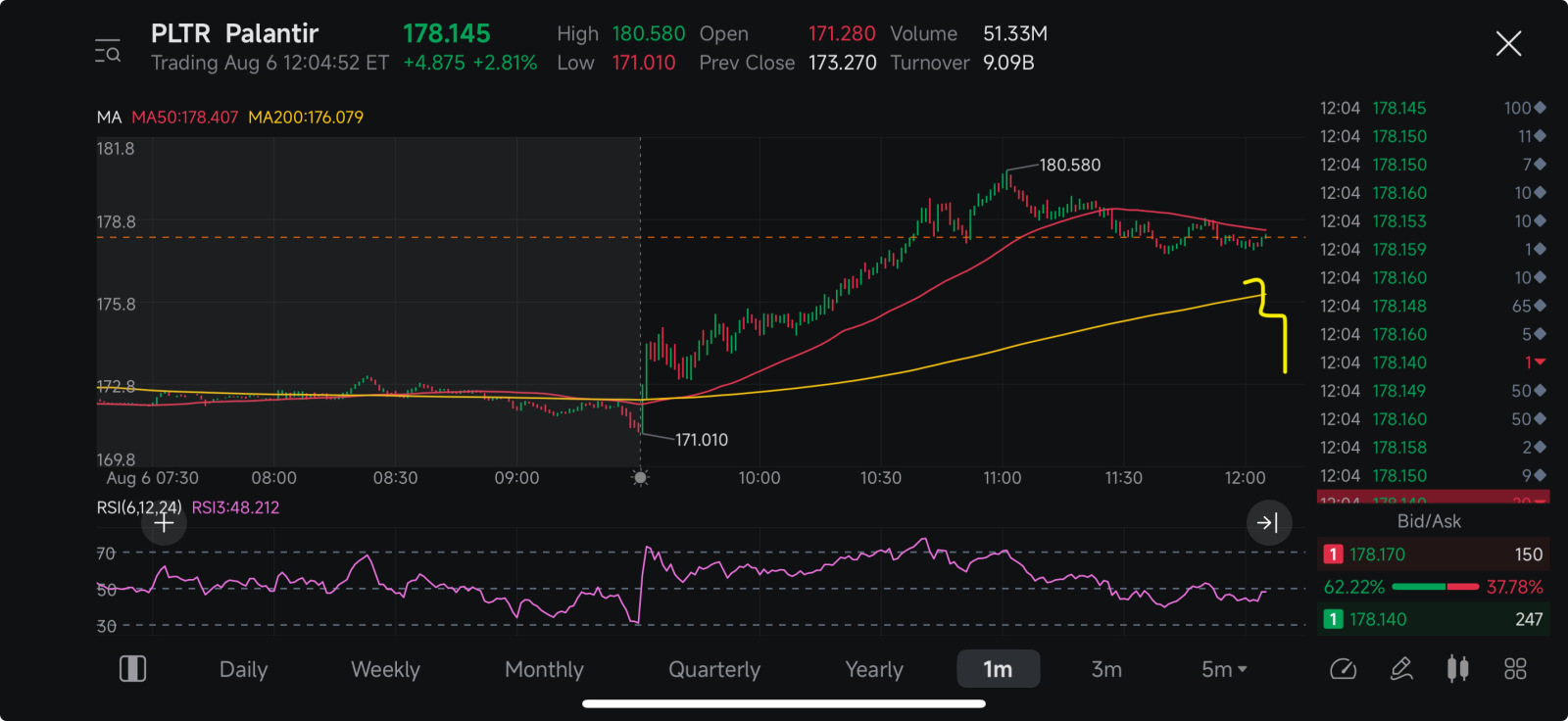Screen dimensions: 1568x721
Task: Open MA indicator settings label
Action: (109, 118)
